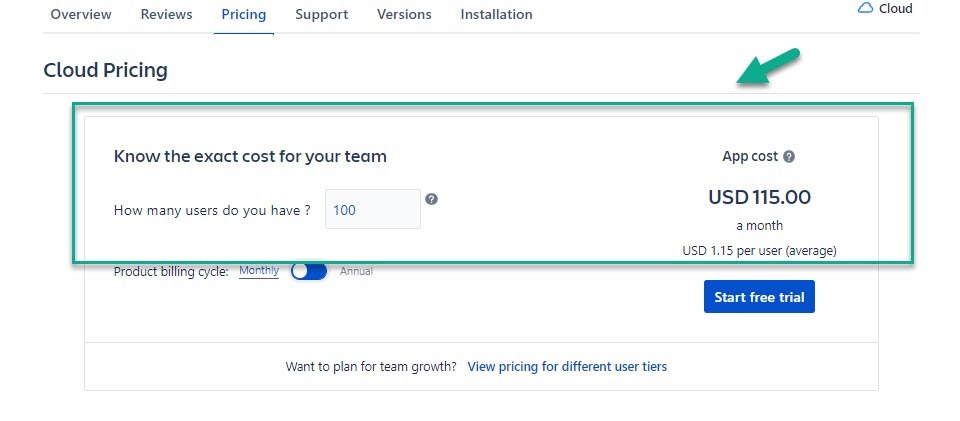Open the Overview tab

[81, 15]
